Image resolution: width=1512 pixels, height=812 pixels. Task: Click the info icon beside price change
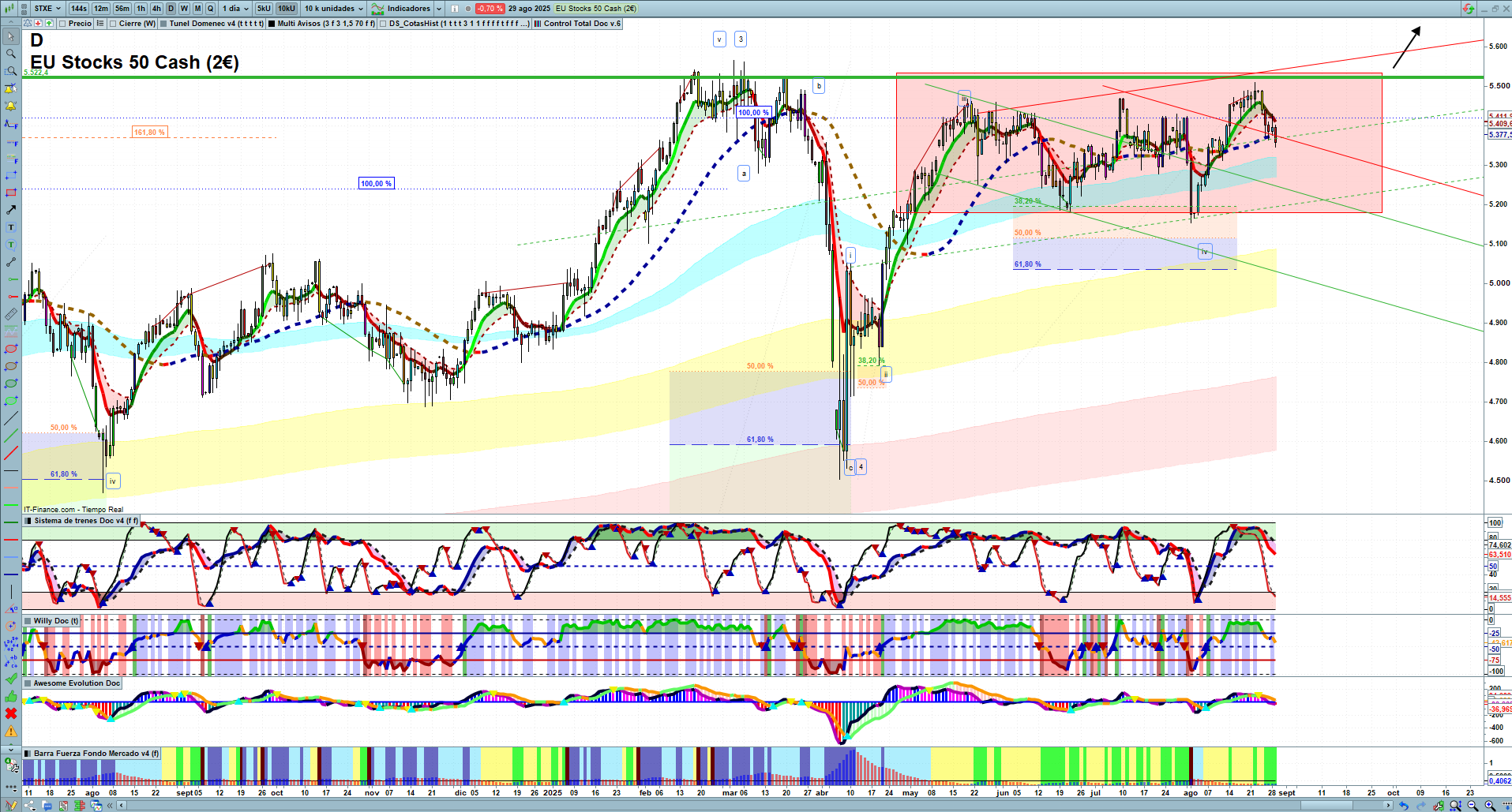pyautogui.click(x=455, y=9)
